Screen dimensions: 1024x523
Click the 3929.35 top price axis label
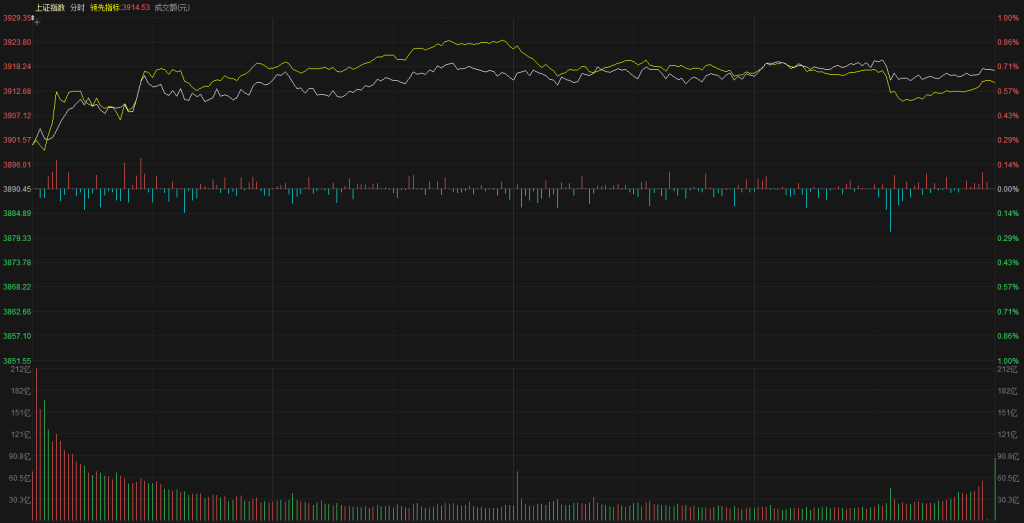click(17, 18)
